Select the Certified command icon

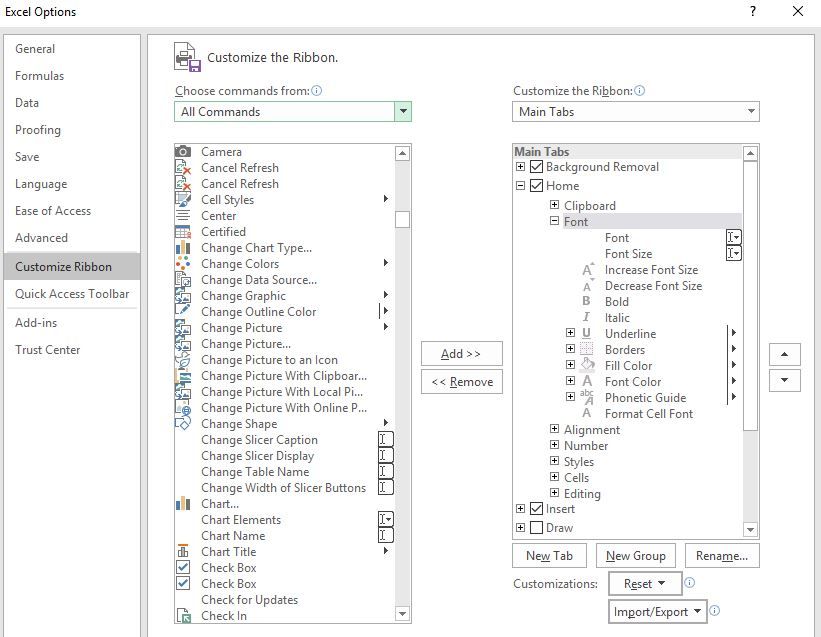(x=183, y=231)
